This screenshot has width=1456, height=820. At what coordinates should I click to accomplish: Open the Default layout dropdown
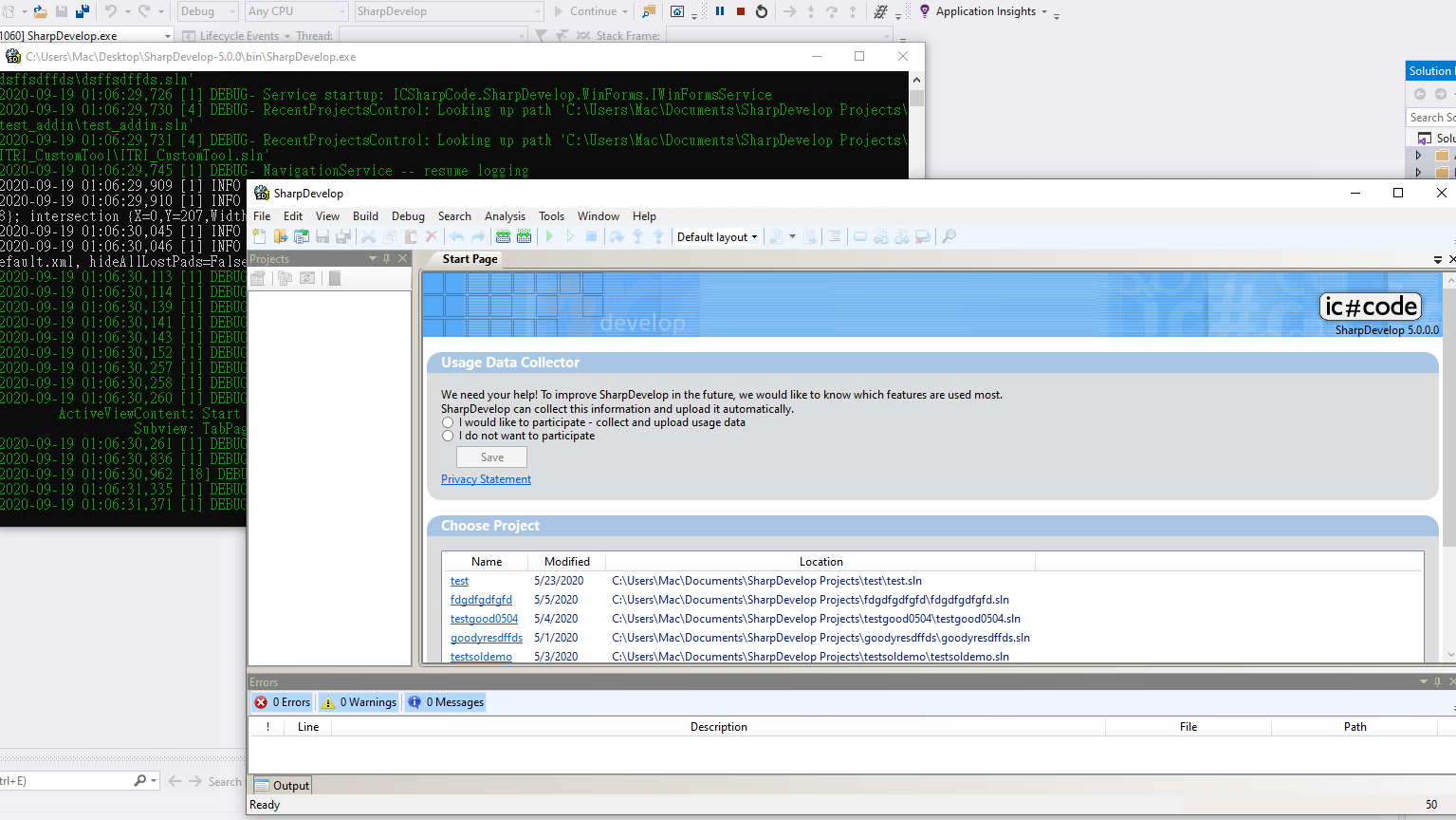(x=717, y=236)
